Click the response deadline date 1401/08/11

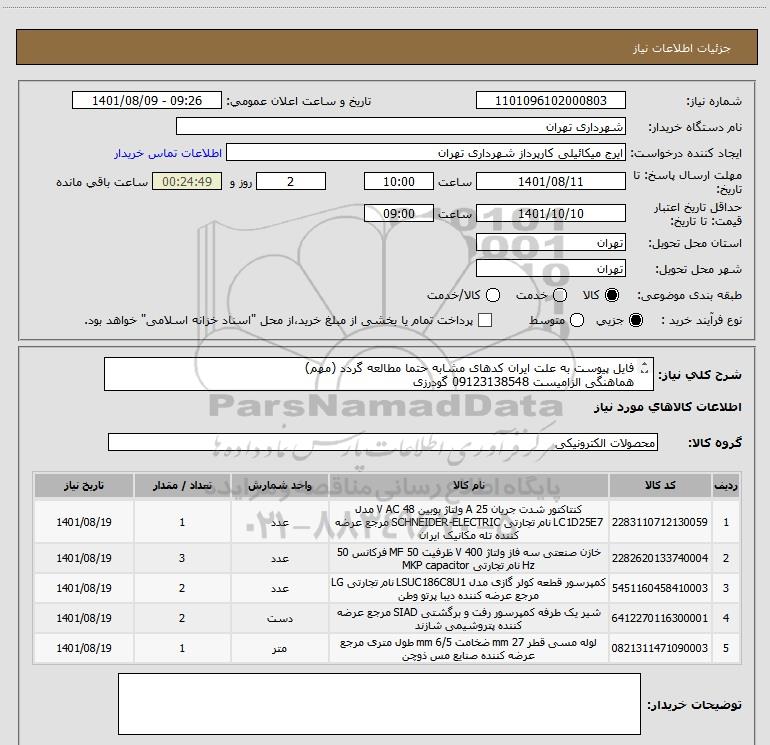(x=550, y=181)
